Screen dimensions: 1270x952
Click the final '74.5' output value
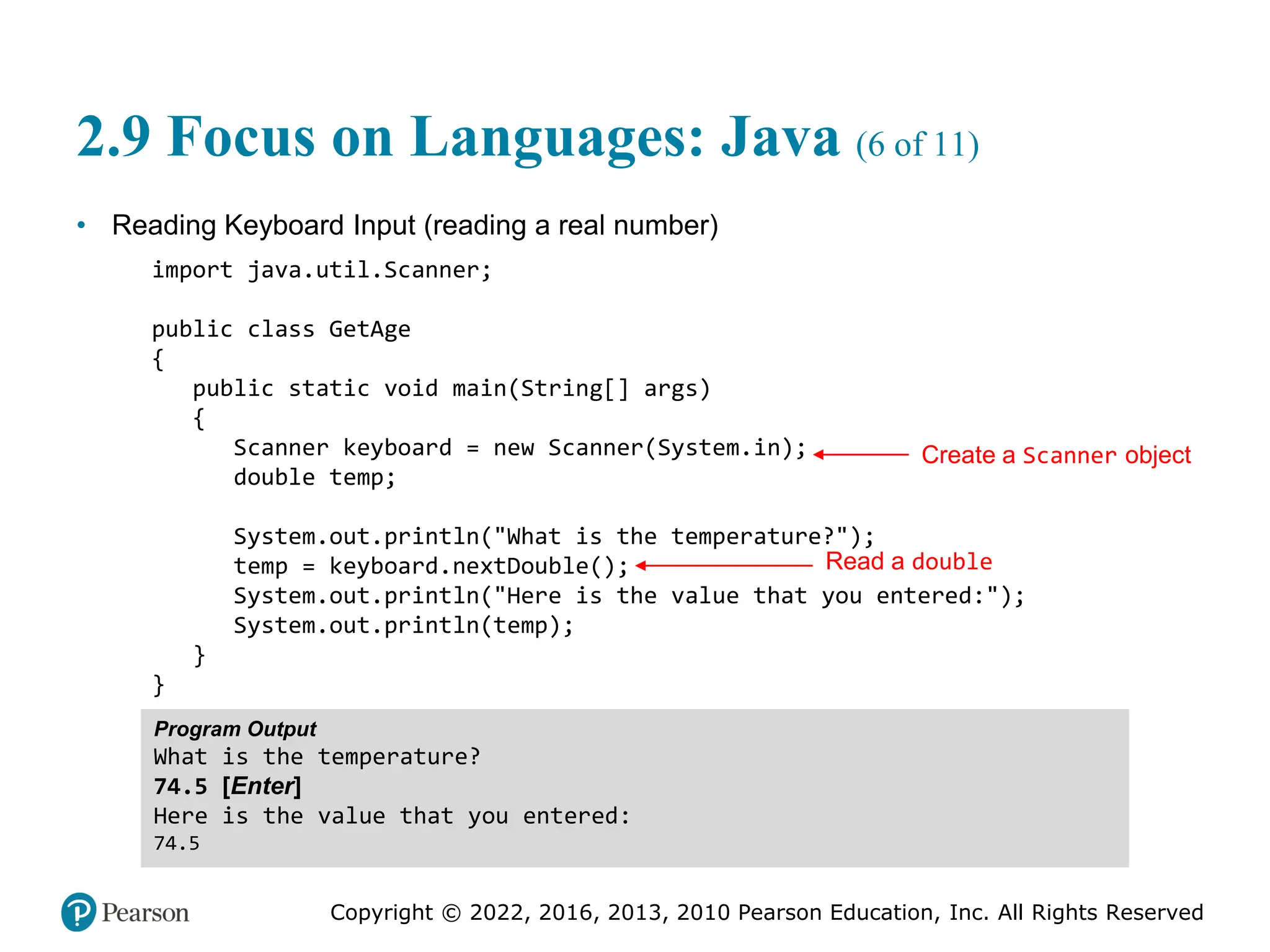pos(177,844)
